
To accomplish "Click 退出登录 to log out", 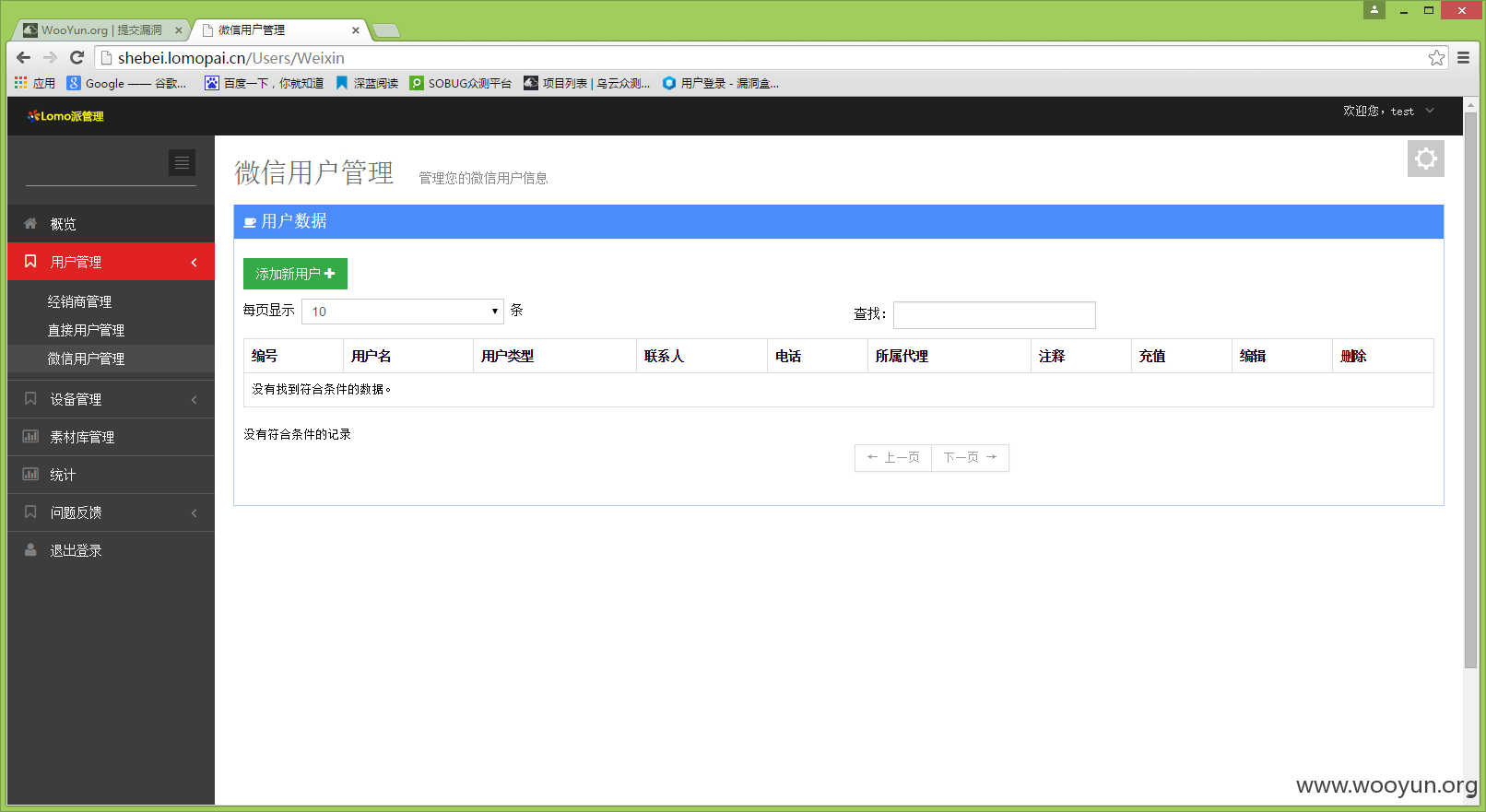I will (x=111, y=550).
